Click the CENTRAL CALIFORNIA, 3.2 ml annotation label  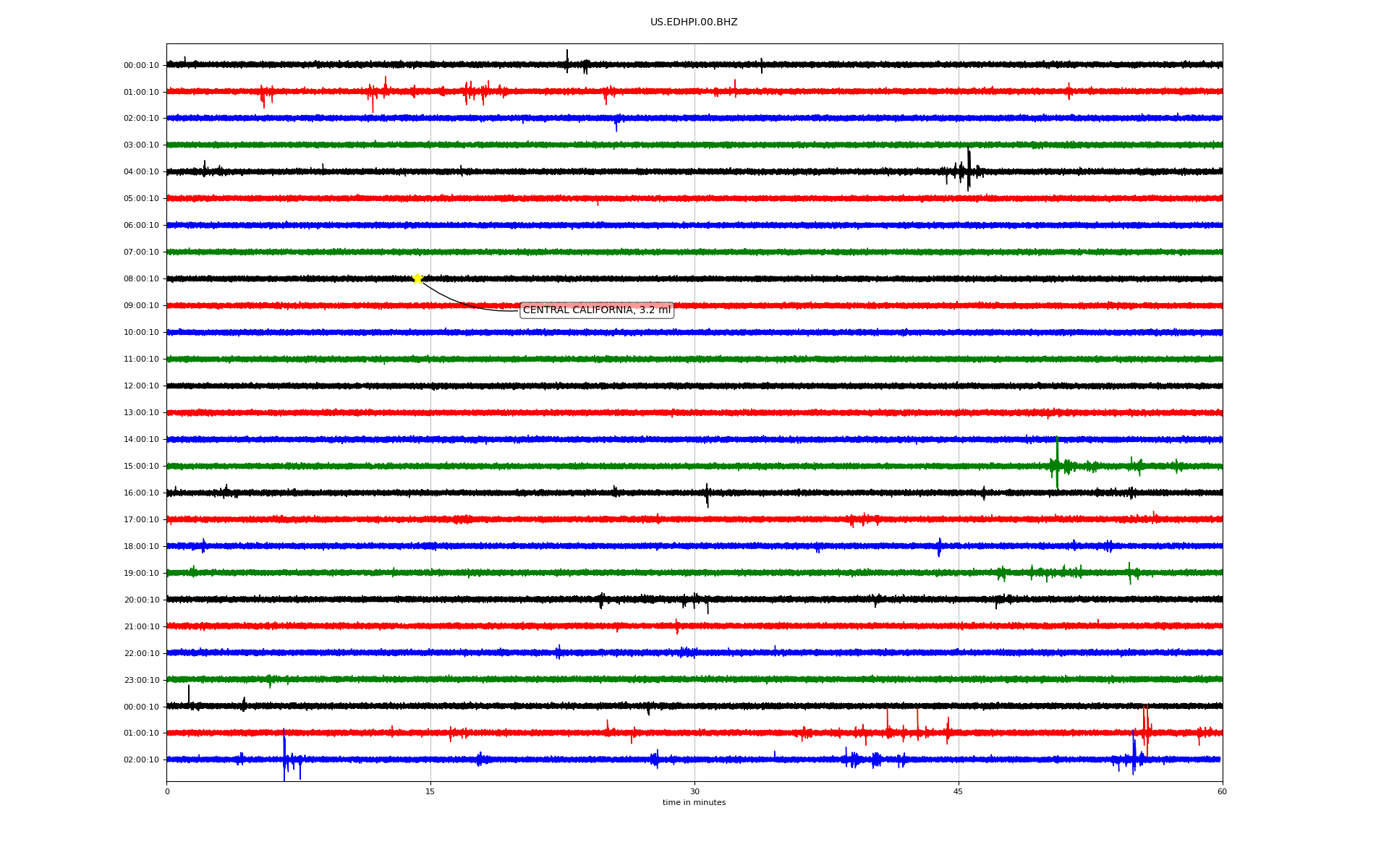pos(596,310)
